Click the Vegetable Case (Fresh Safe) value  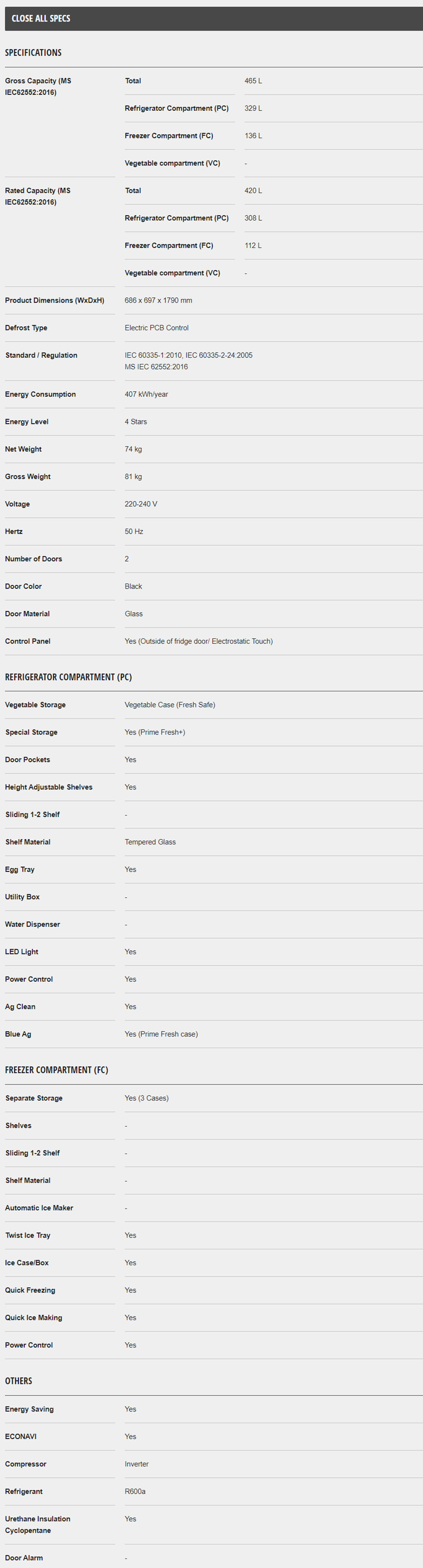(x=170, y=705)
